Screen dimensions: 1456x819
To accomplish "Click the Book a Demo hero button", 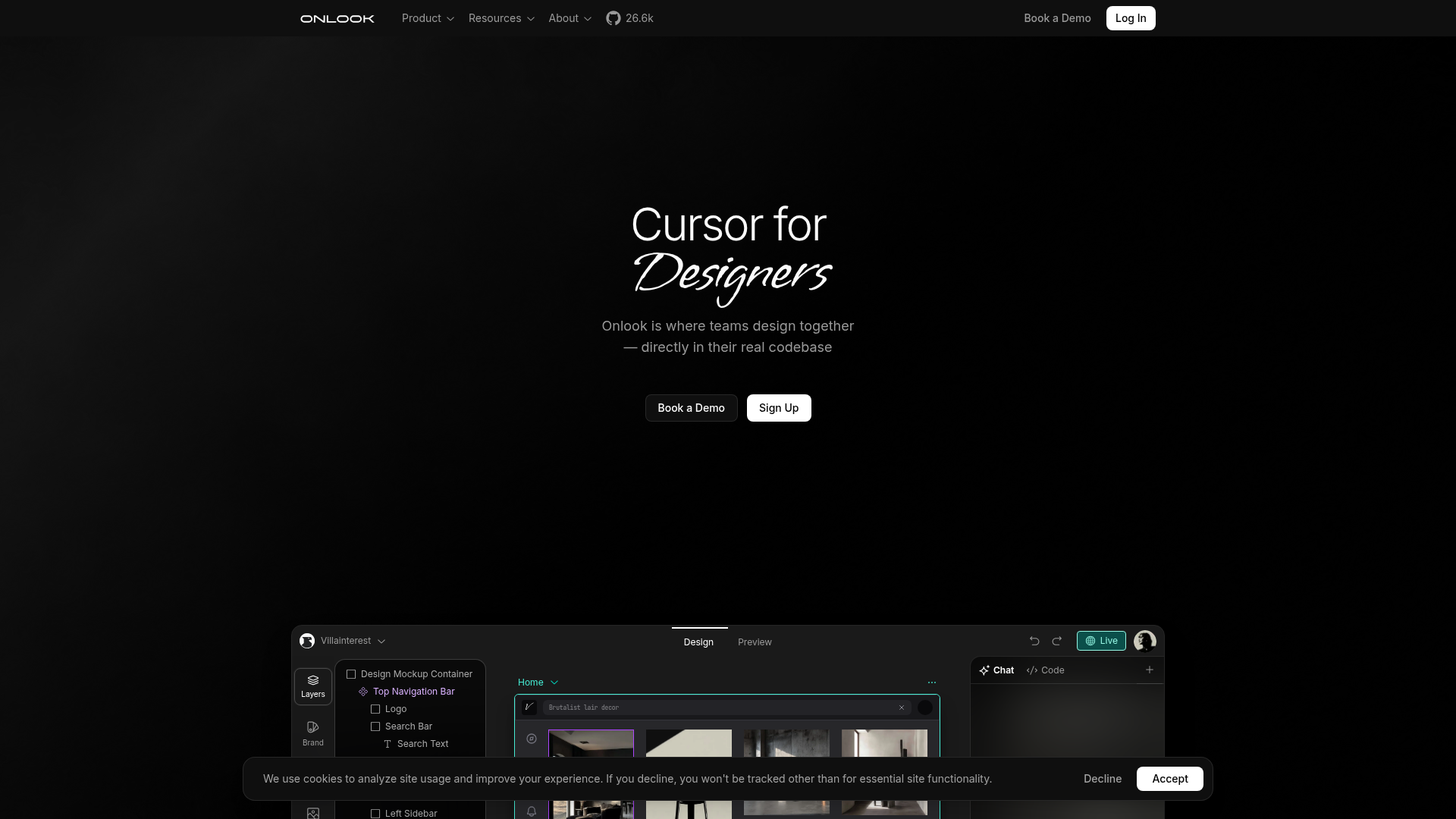I will (691, 408).
